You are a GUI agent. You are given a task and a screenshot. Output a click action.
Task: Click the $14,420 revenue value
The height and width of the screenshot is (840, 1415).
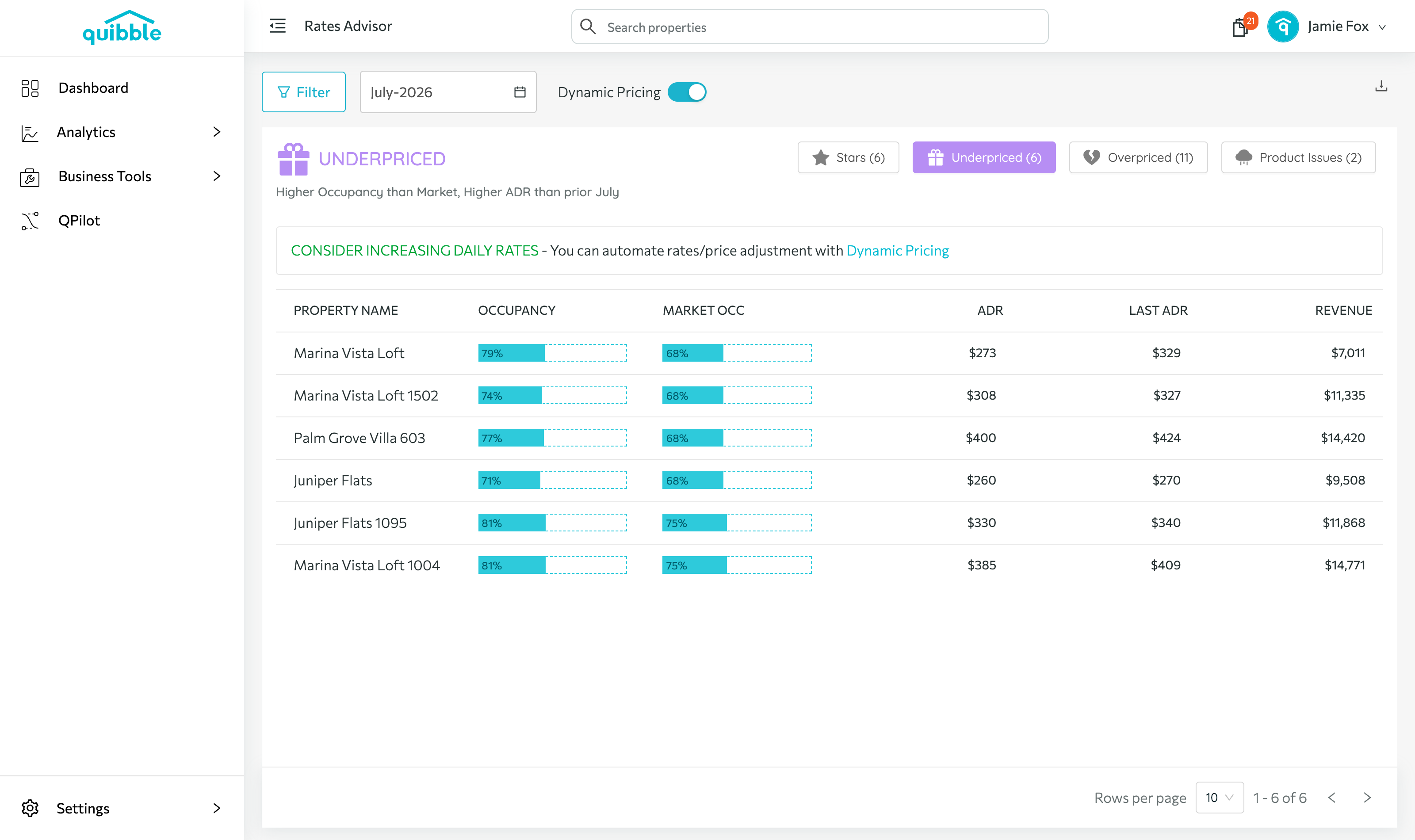(x=1342, y=438)
